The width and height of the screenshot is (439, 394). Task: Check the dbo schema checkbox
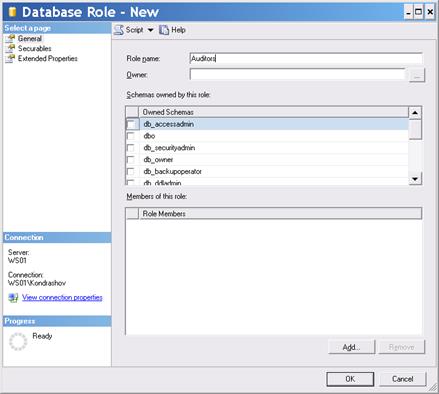pyautogui.click(x=131, y=136)
